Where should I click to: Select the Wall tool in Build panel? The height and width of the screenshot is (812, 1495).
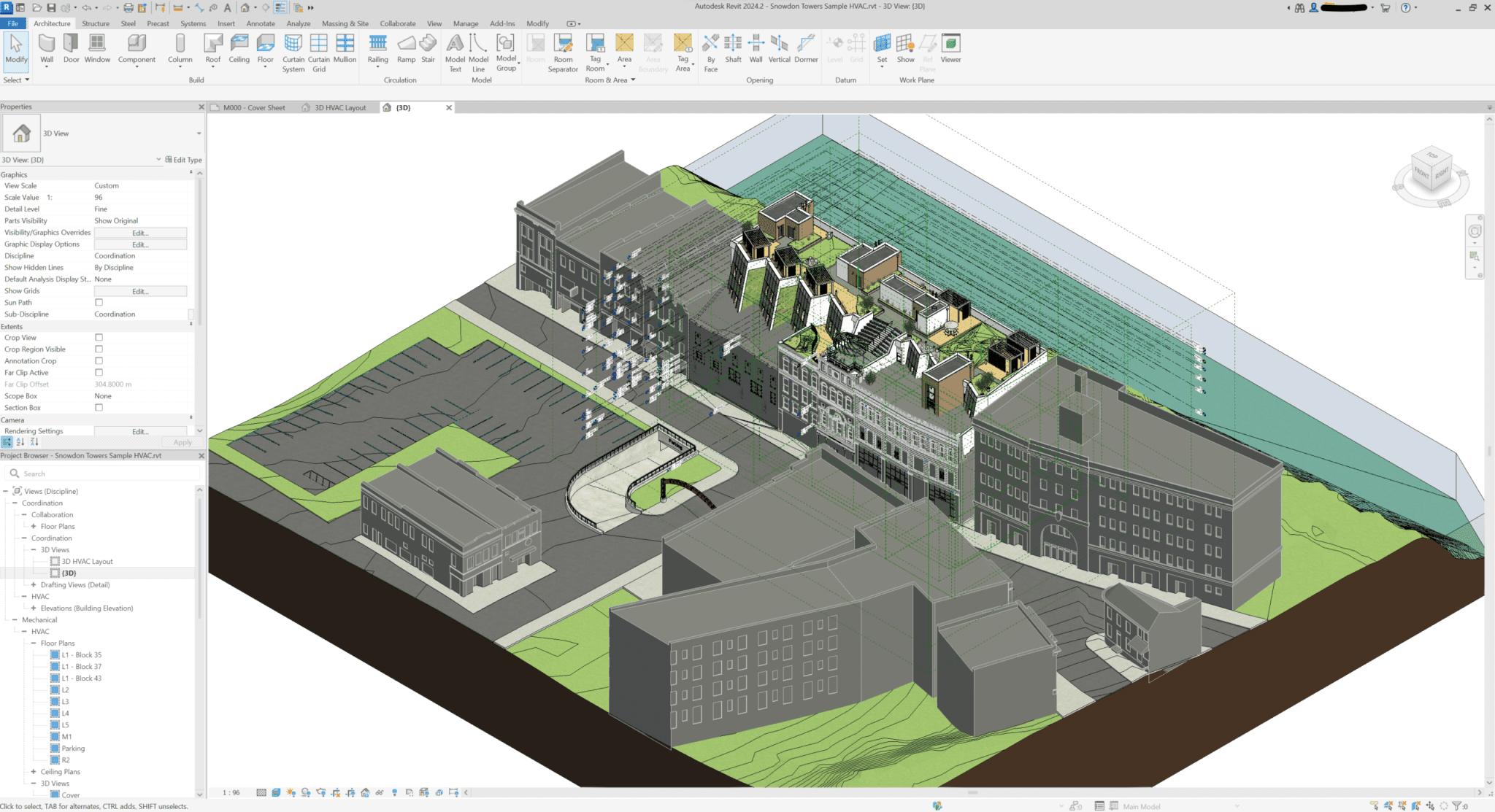[47, 51]
